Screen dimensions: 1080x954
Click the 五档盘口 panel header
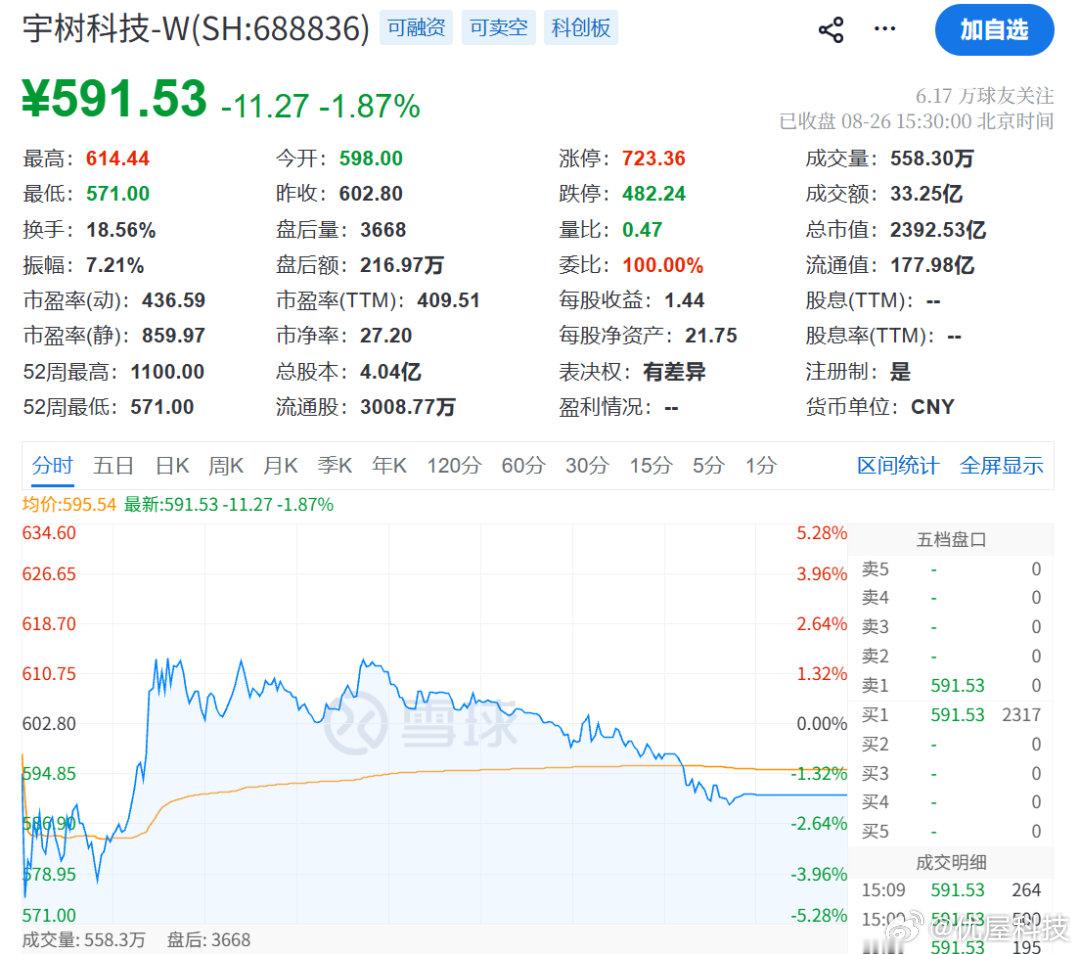951,540
